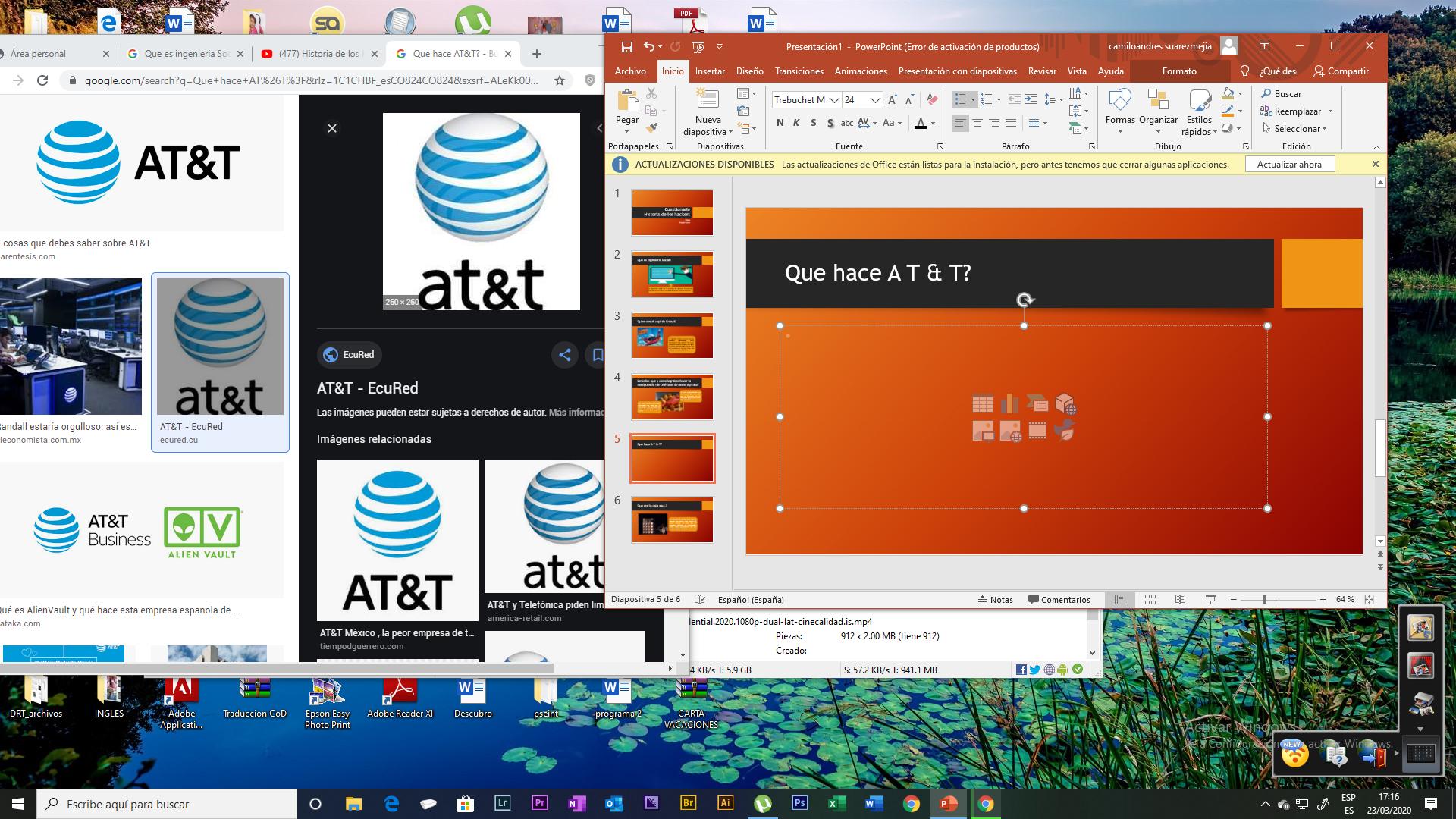Screen dimensions: 1456x819
Task: Click the insert table icon in placeholder
Action: (x=983, y=404)
